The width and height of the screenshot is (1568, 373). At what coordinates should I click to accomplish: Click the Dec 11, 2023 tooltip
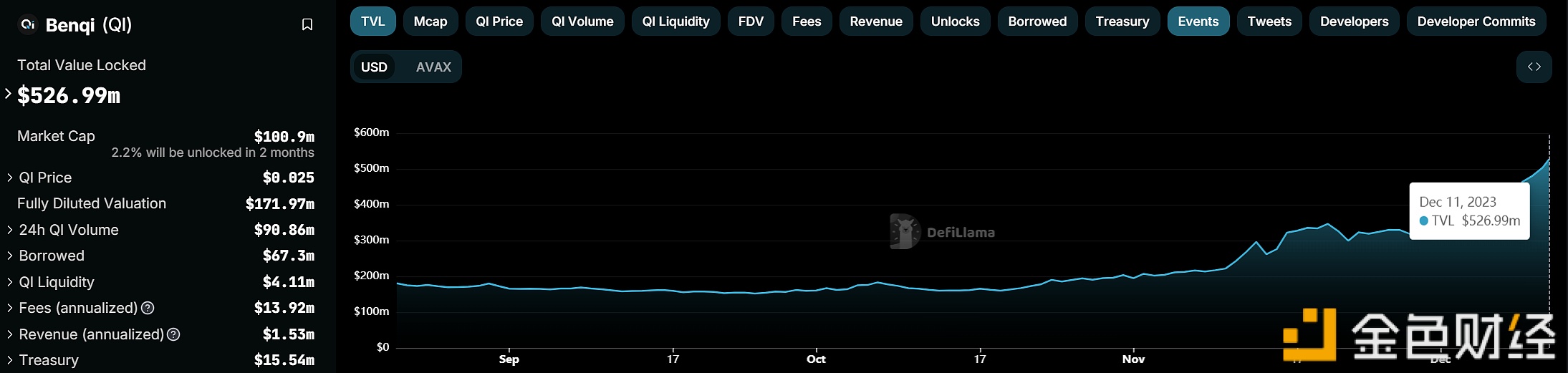point(1469,211)
